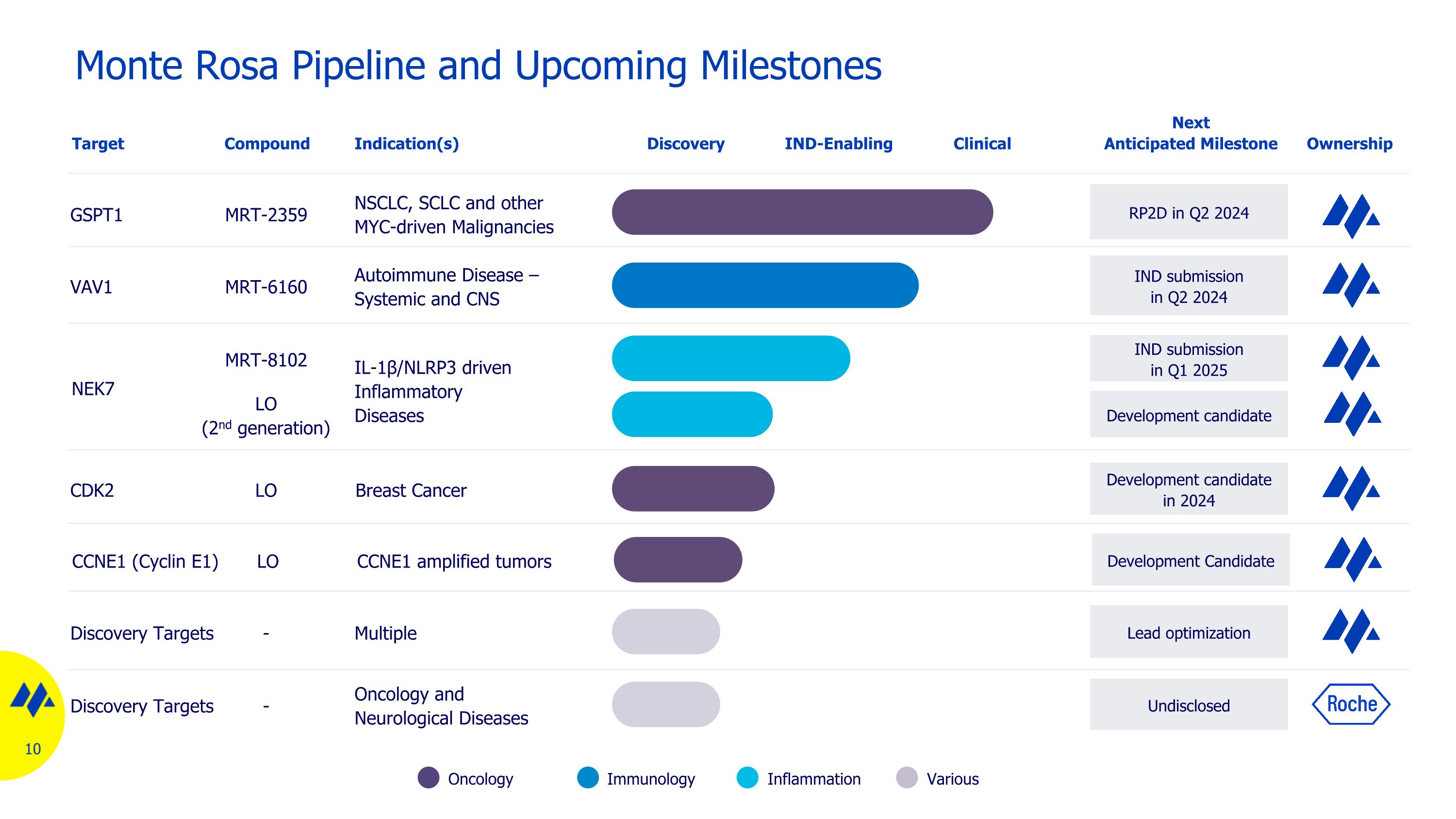
Task: Click the Clinical column header
Action: click(x=982, y=144)
